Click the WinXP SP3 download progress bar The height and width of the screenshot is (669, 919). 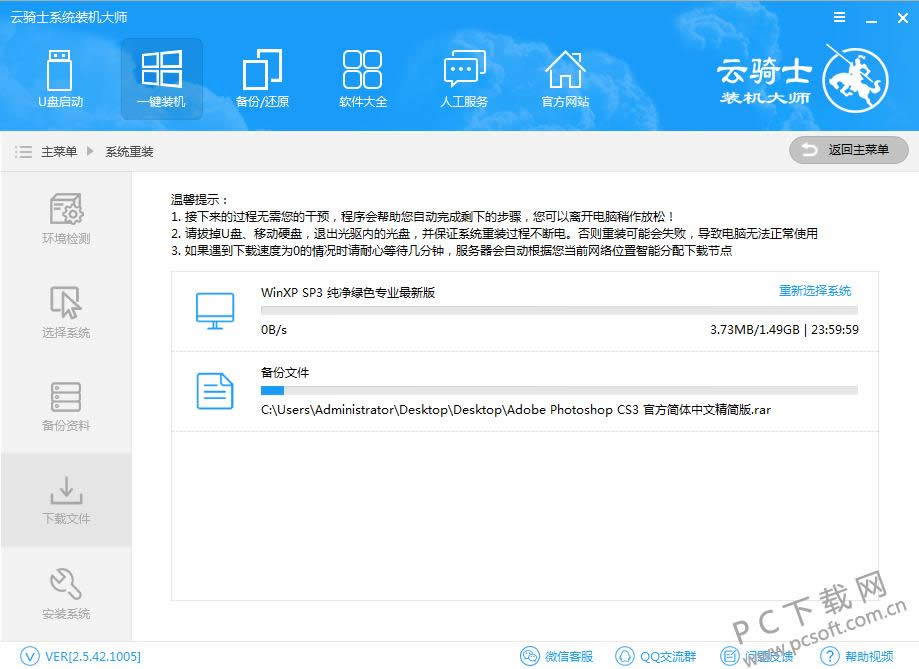(558, 311)
